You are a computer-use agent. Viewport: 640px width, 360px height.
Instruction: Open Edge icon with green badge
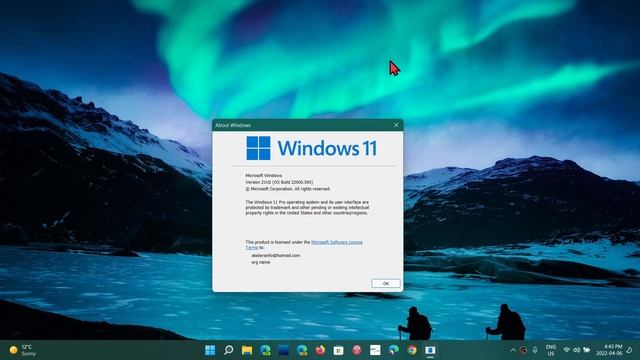point(265,350)
